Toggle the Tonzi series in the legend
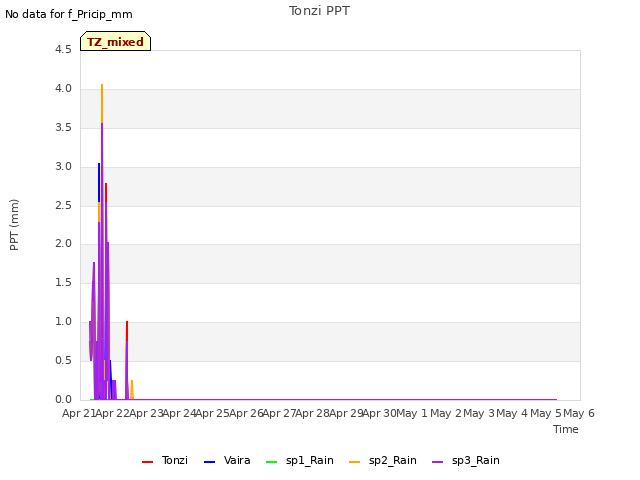Viewport: 640px width, 480px height. [x=165, y=460]
